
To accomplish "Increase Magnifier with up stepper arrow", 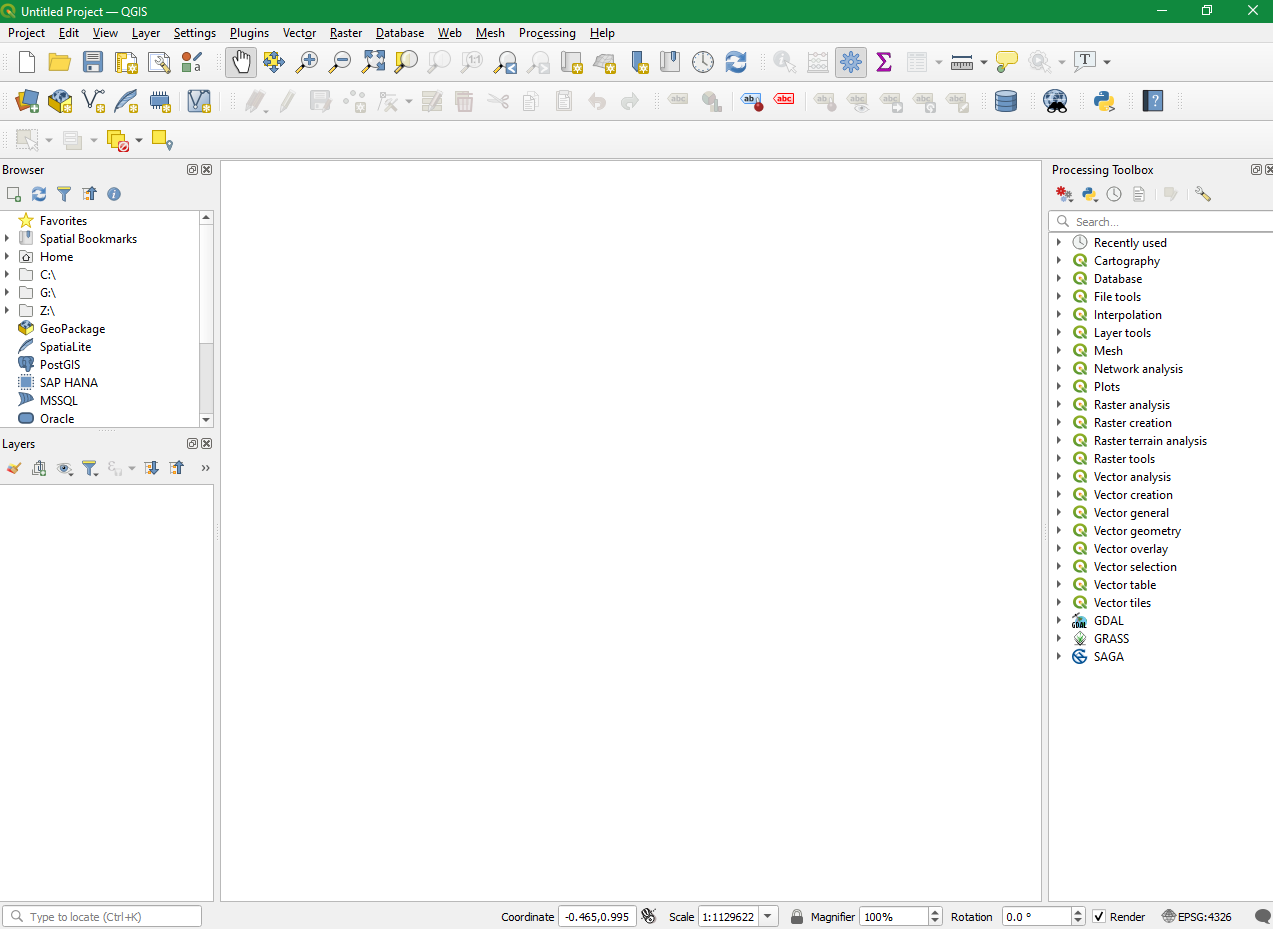I will click(x=935, y=912).
